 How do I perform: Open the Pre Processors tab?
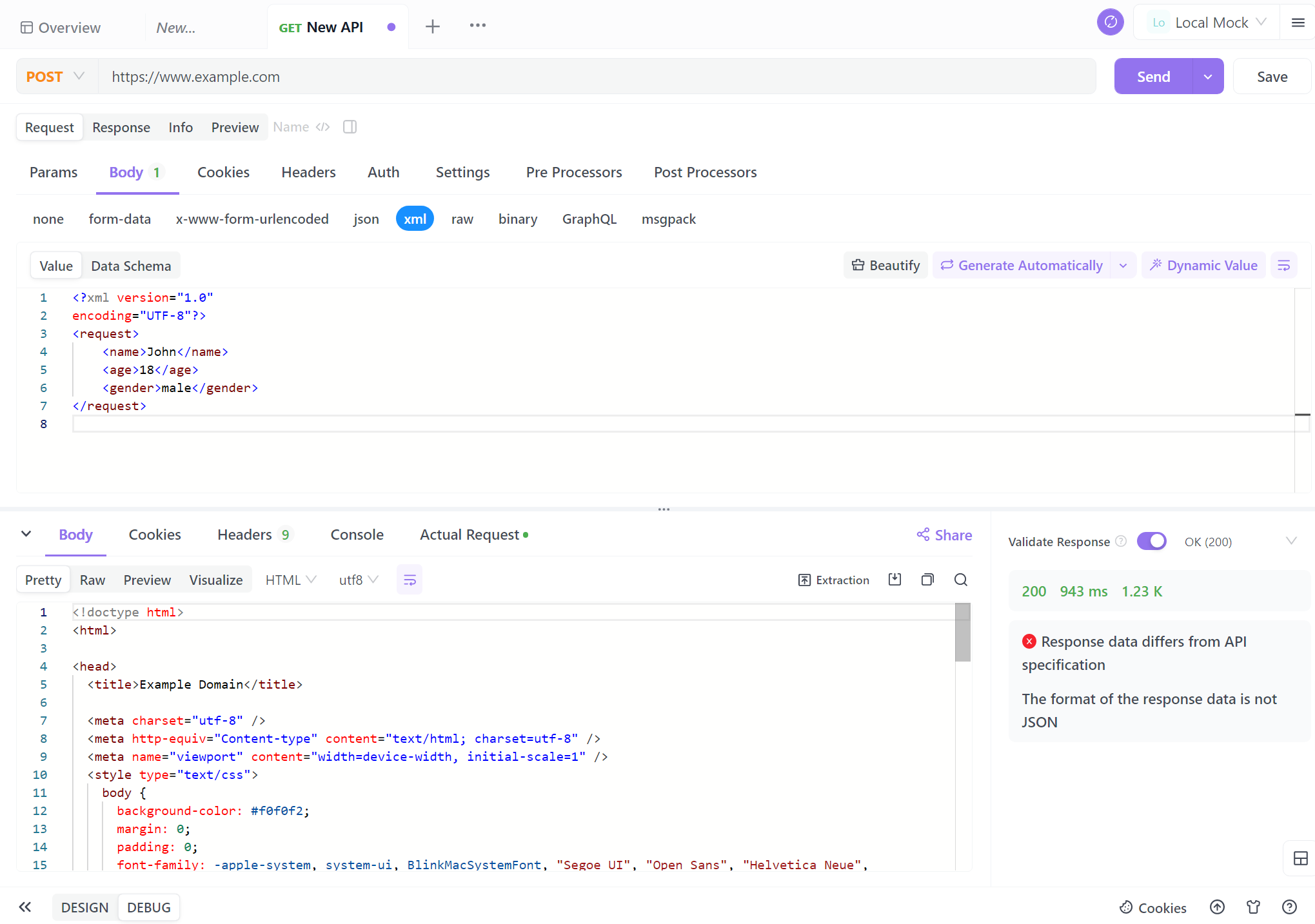coord(574,173)
